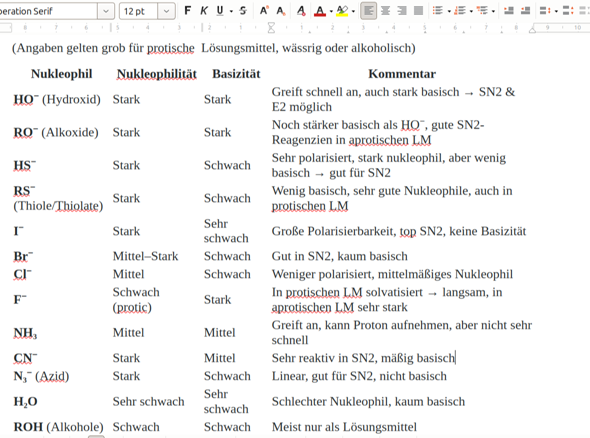Click the RS⁻ (Thiole/Thiolate) cell
Screen dimensions: 590x438
[x=58, y=198]
